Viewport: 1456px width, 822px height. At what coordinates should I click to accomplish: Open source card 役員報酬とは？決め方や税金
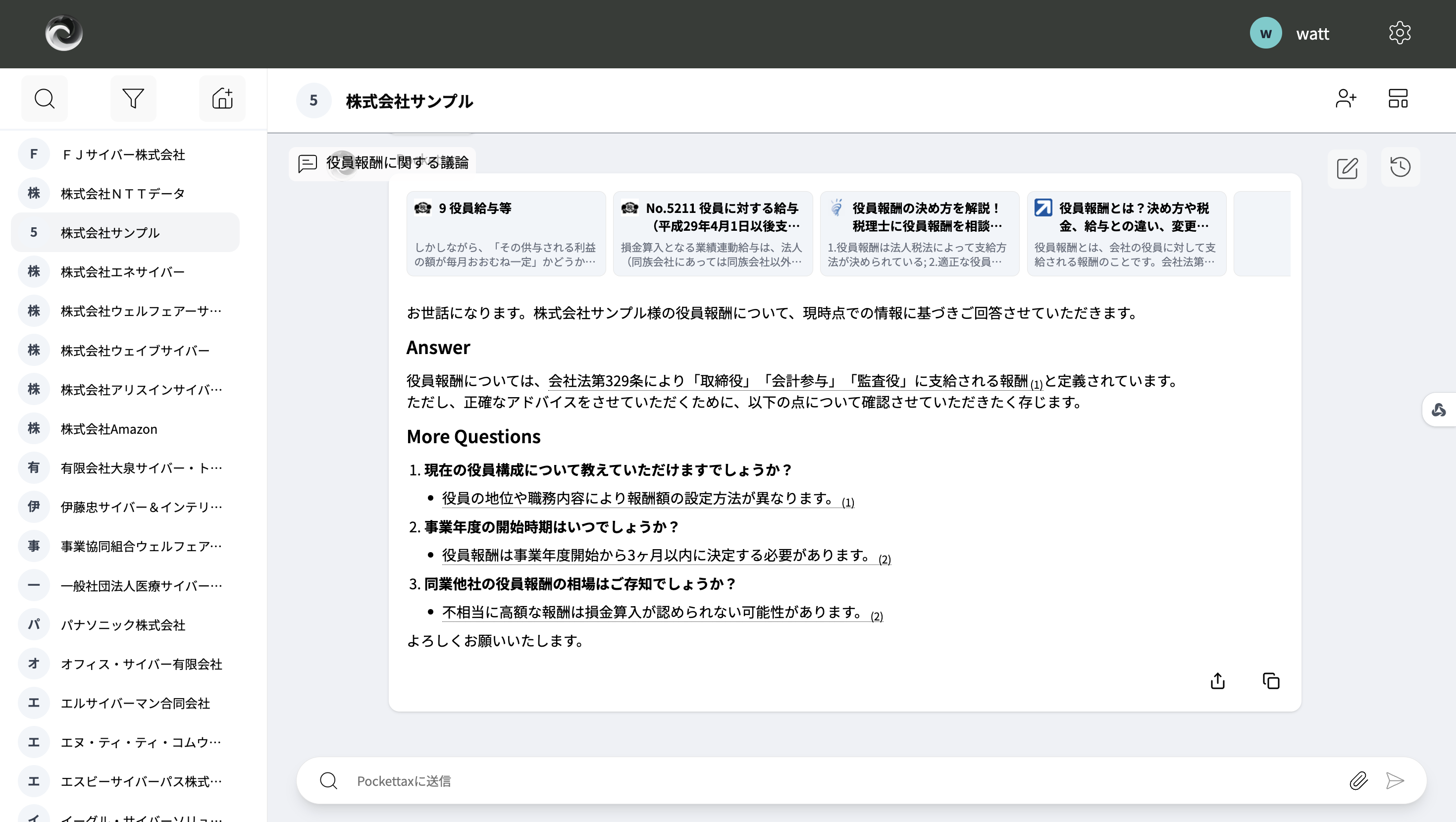point(1127,234)
